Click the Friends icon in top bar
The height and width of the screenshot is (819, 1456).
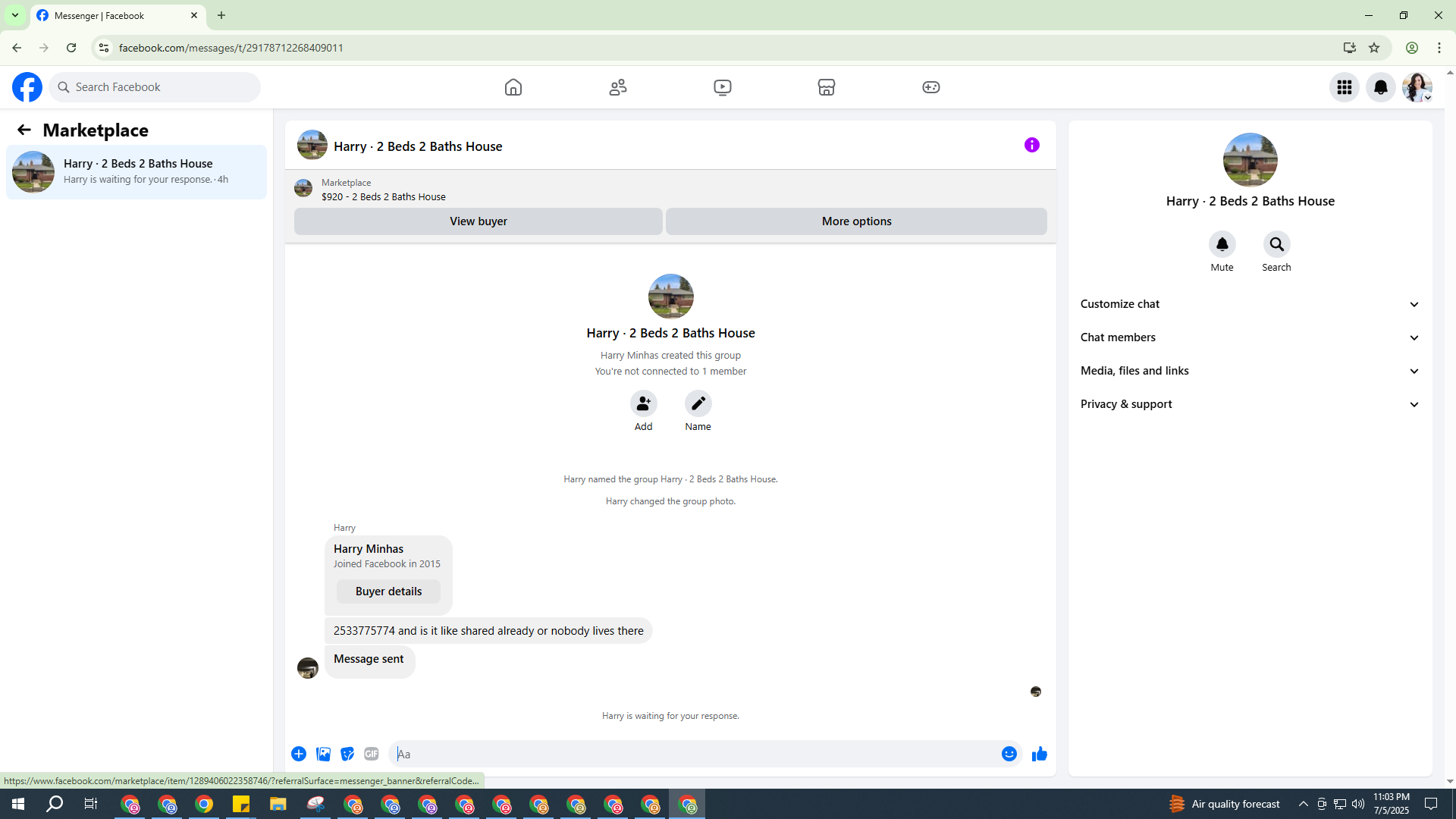[x=618, y=87]
